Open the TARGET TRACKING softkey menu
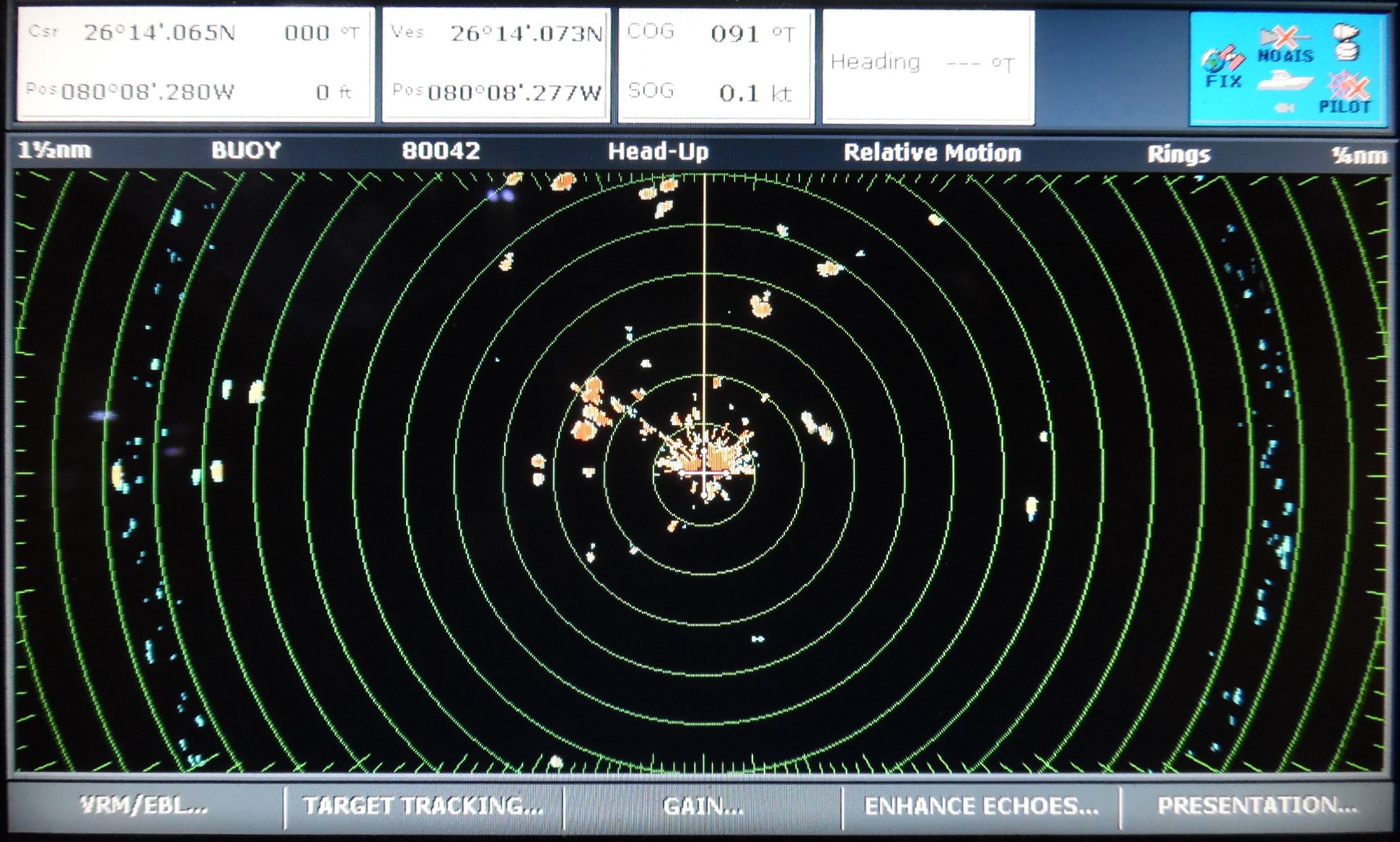The image size is (1400, 842). coord(423,806)
